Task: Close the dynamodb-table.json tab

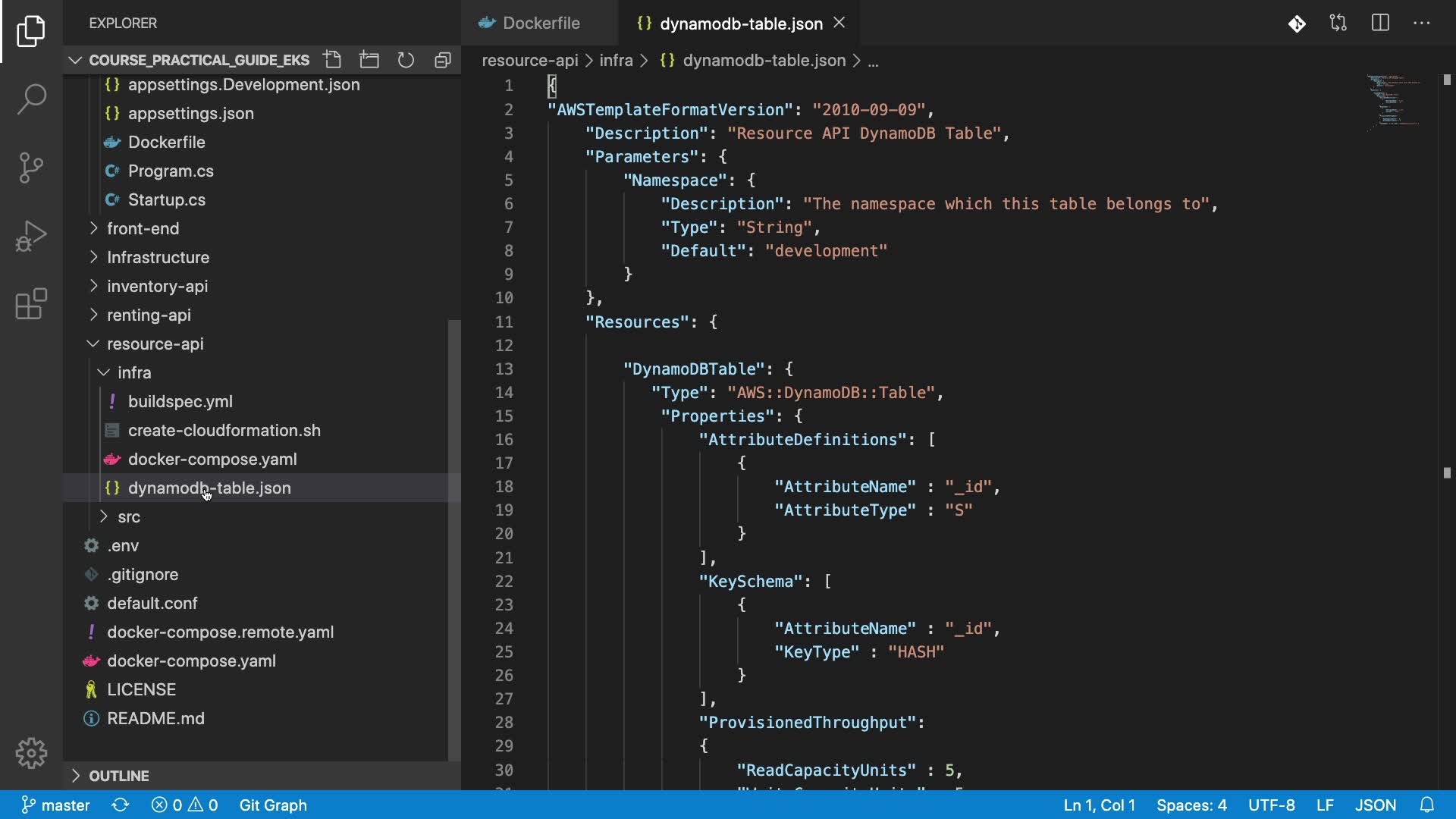Action: (839, 23)
